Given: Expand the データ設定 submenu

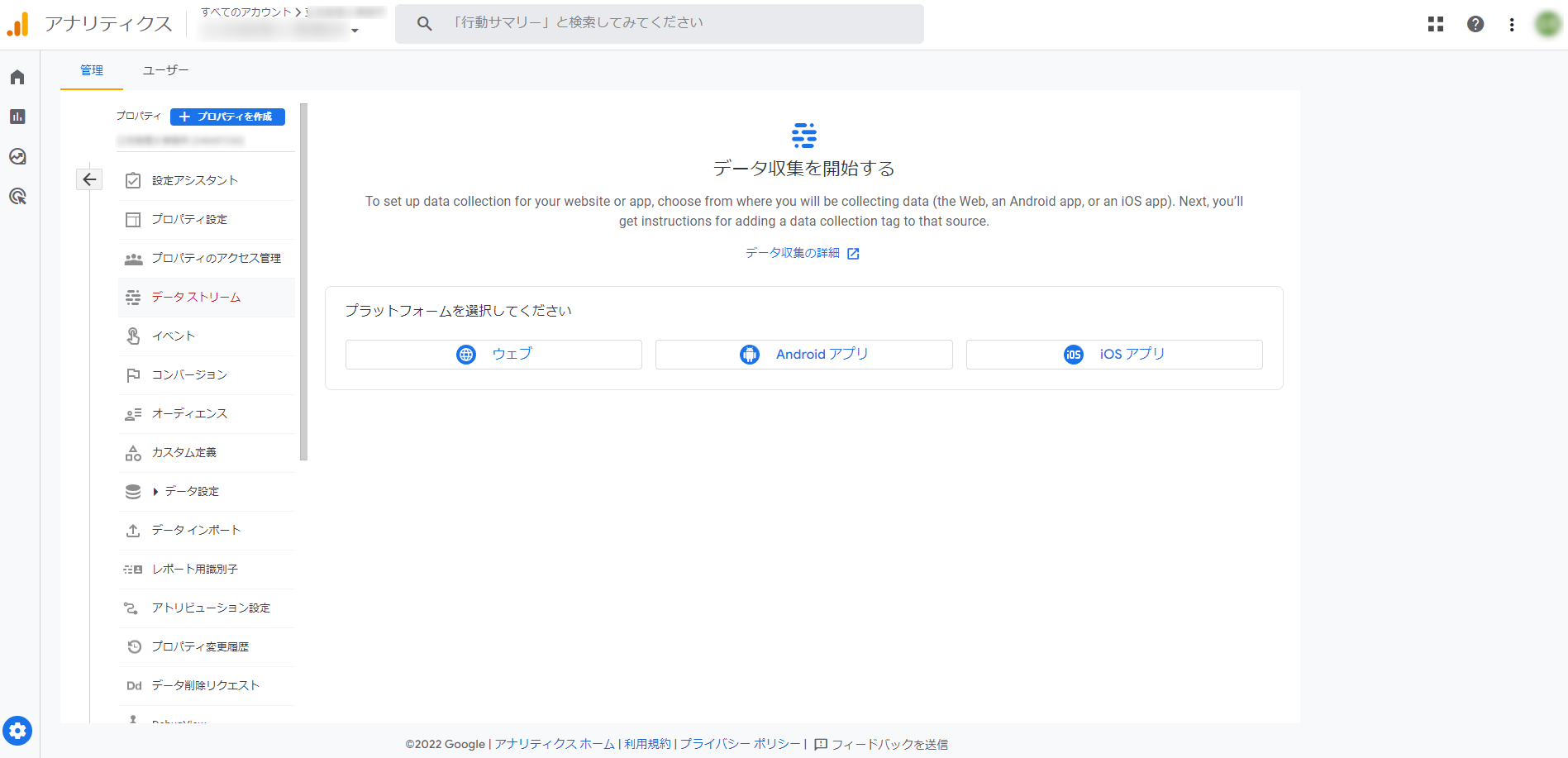Looking at the screenshot, I should (x=155, y=492).
